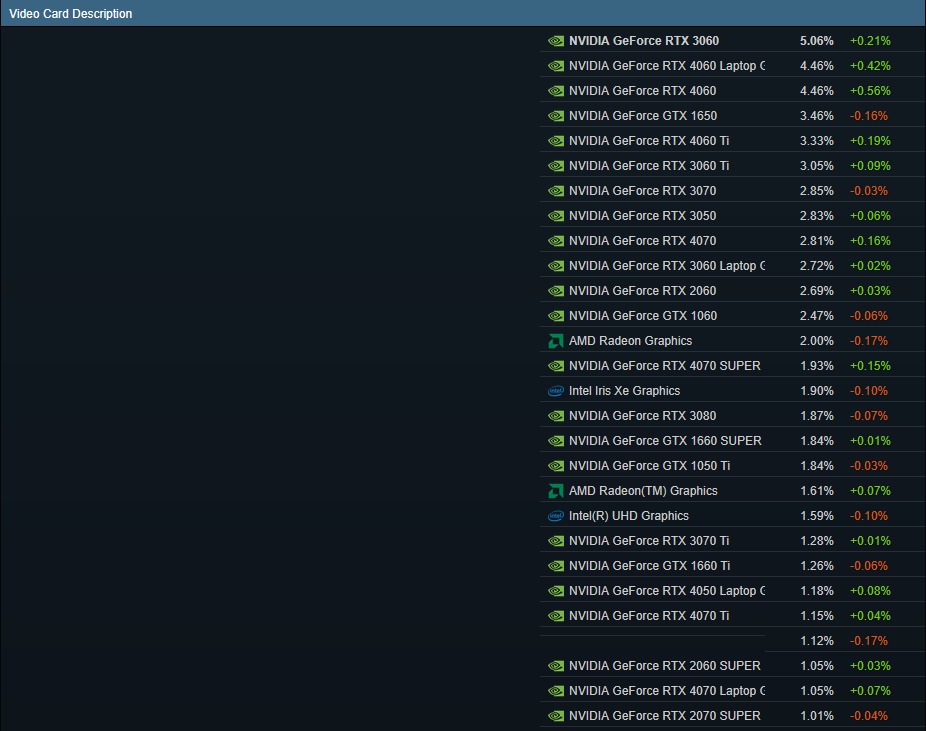Click NVIDIA icon beside RTX 4050 Laptop
The image size is (926, 731).
pyautogui.click(x=556, y=591)
